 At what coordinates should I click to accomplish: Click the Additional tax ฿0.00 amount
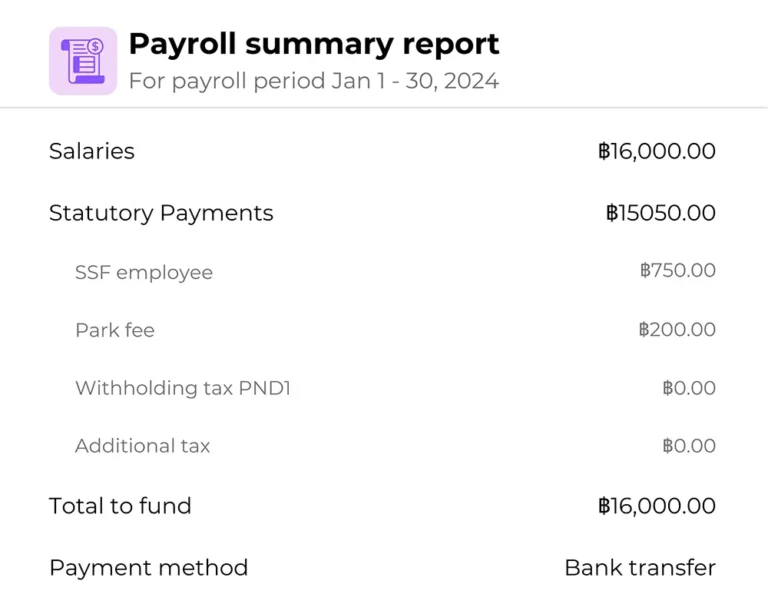pos(689,446)
